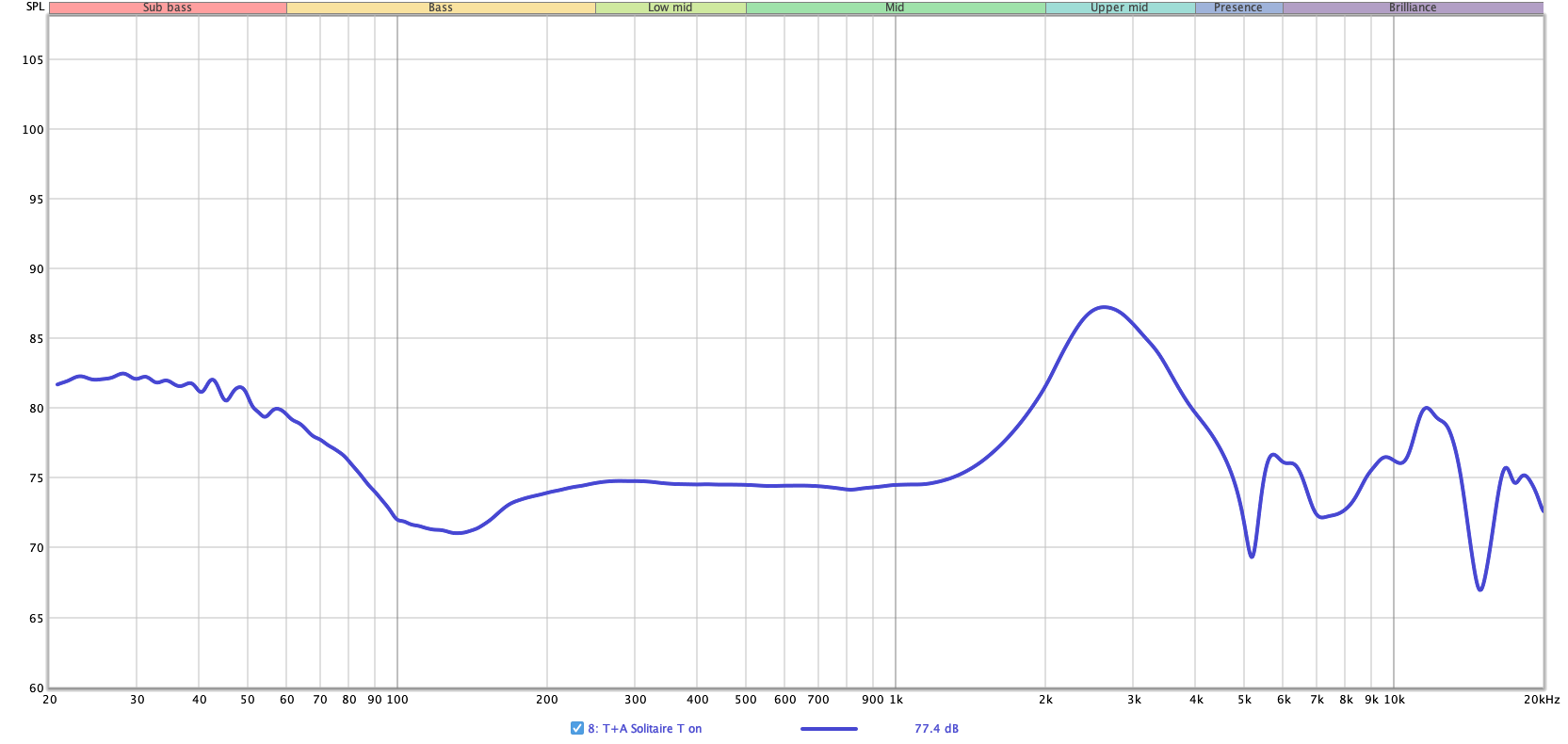Select the Bass frequency band label
This screenshot has height=744, width=1568.
pos(441,8)
